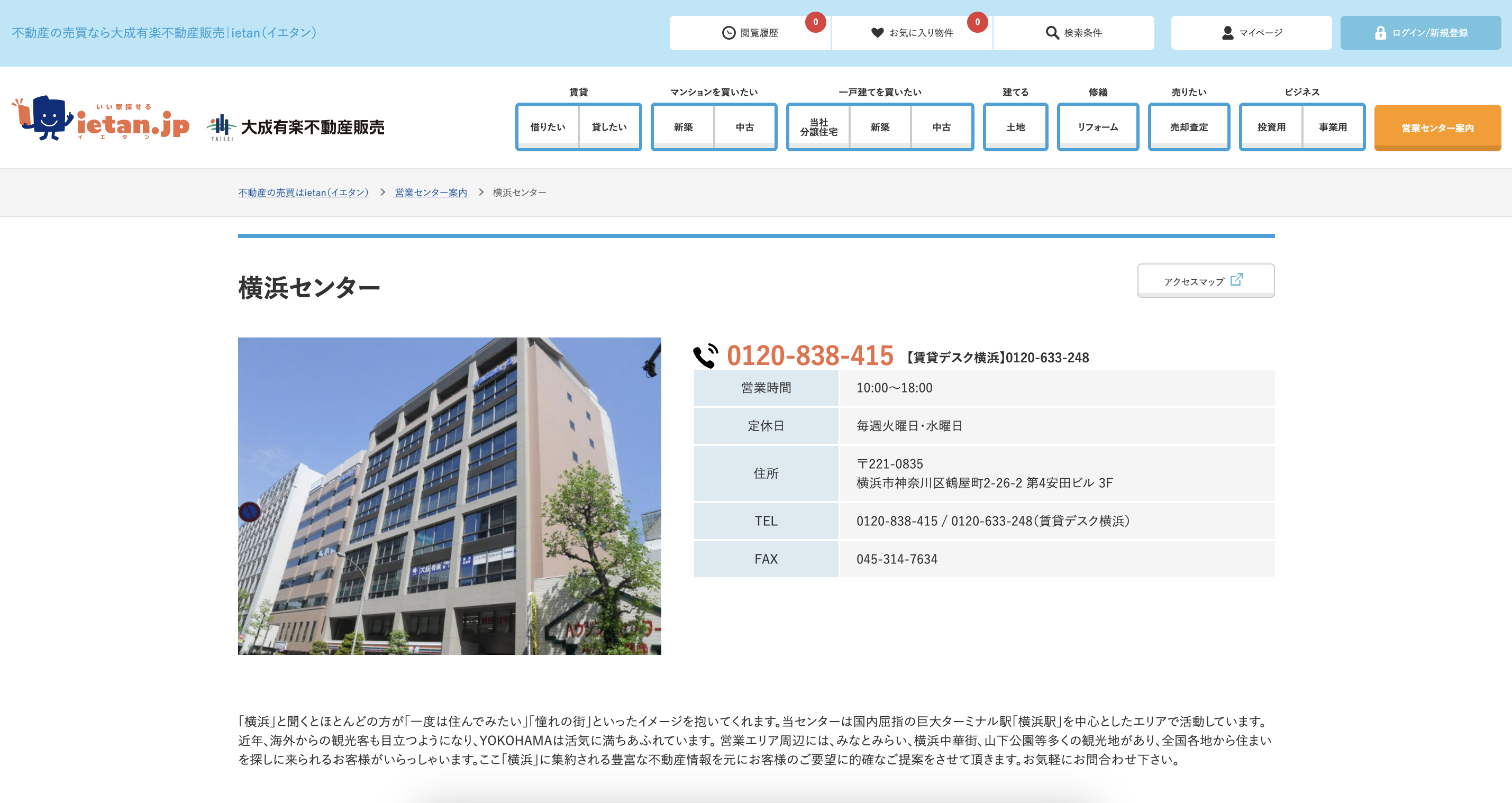Screen dimensions: 1512x803
Task: Open browsing history via clock icon
Action: tap(728, 33)
